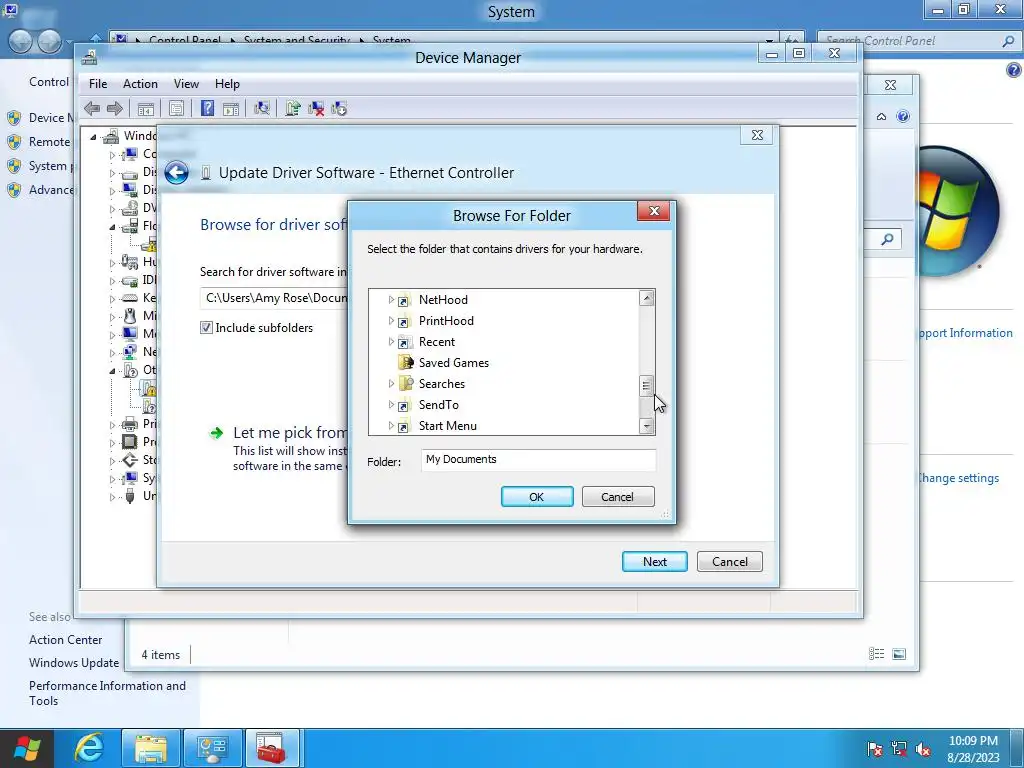Open File menu in Device Manager
The image size is (1024, 768).
tap(98, 84)
